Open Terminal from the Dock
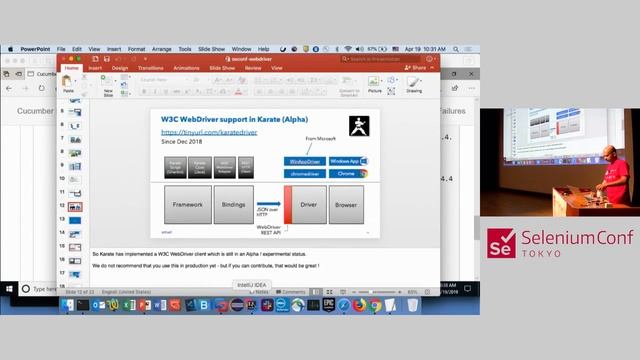This screenshot has height=360, width=640. click(x=83, y=305)
